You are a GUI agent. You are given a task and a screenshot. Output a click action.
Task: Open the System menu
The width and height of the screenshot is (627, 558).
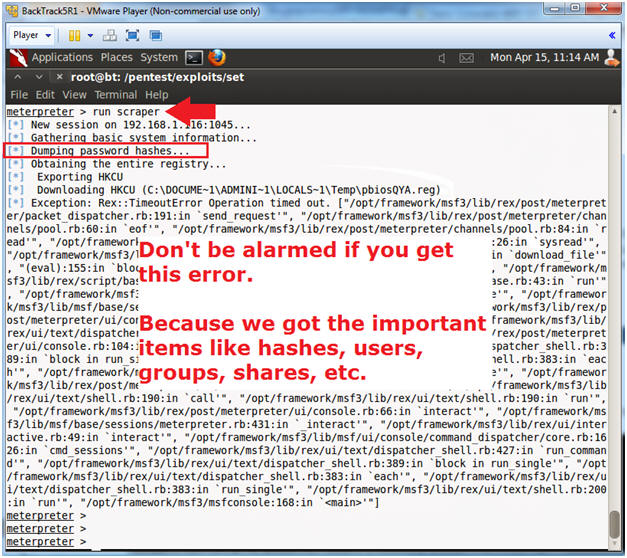tap(159, 58)
